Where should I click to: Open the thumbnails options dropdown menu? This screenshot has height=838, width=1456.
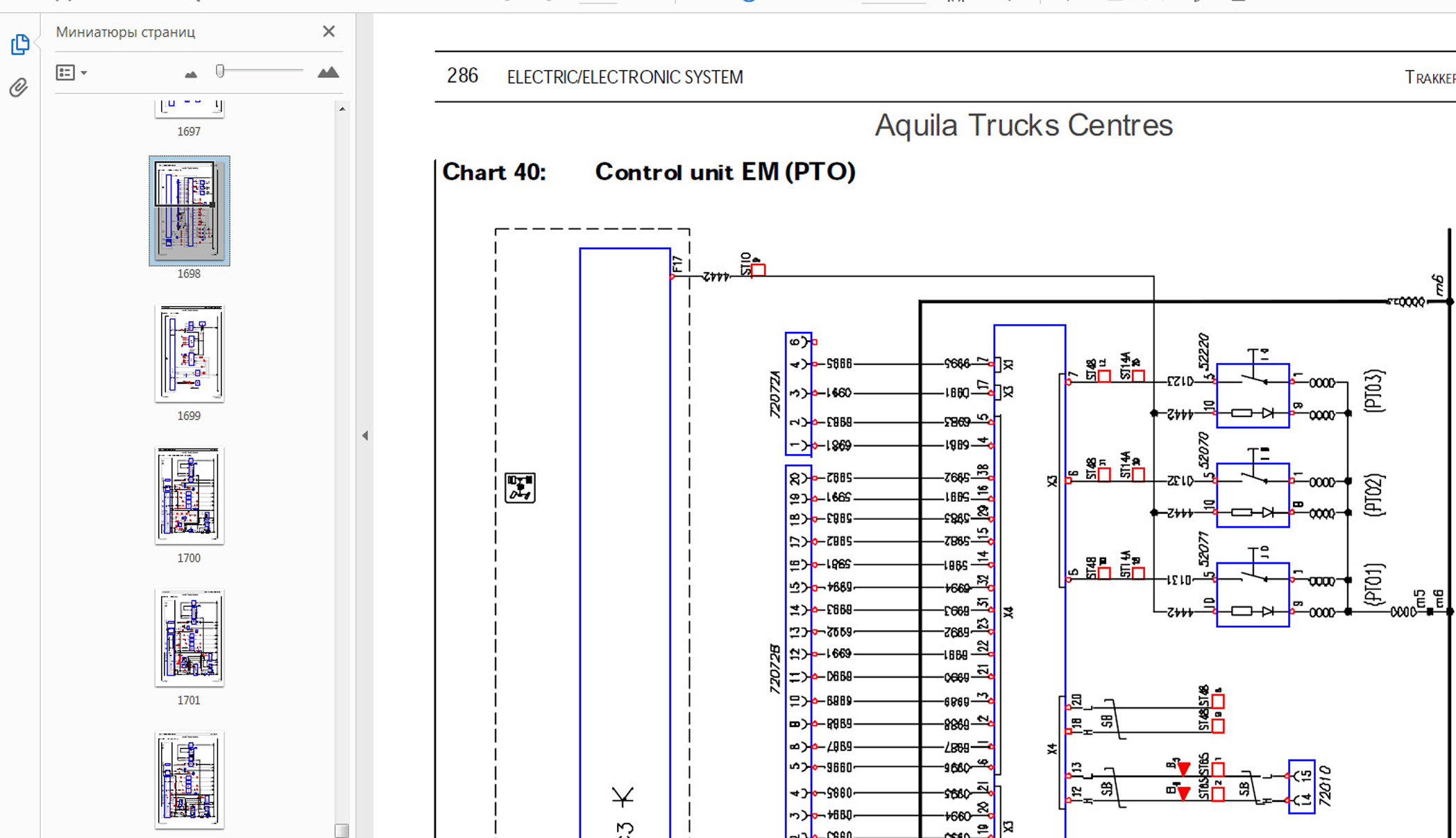(71, 73)
